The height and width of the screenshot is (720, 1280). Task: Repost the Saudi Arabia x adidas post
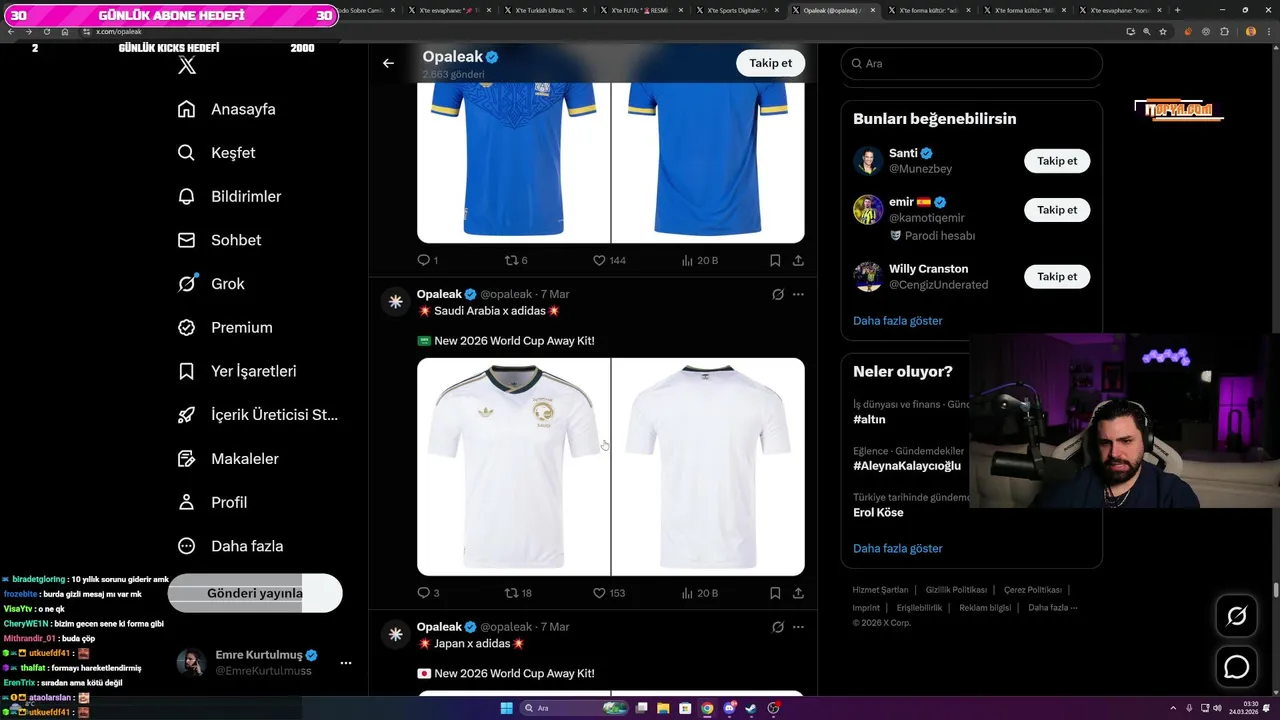pos(518,593)
